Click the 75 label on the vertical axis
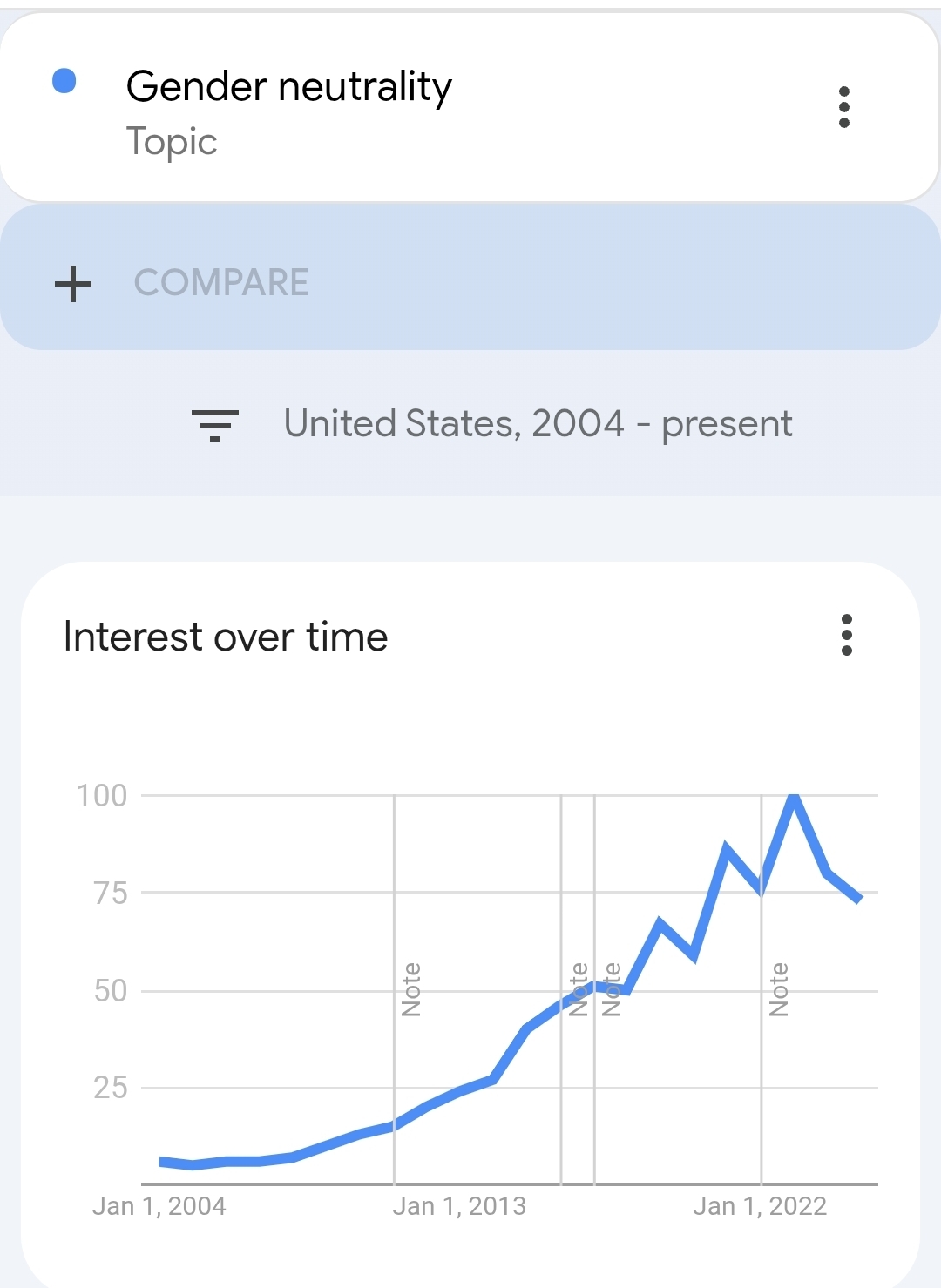The height and width of the screenshot is (1288, 941). [111, 893]
